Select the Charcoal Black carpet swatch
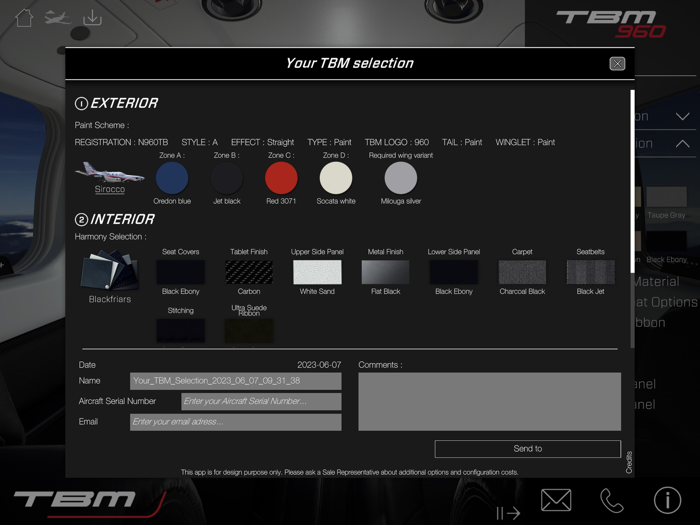Viewport: 700px width, 525px height. [522, 272]
